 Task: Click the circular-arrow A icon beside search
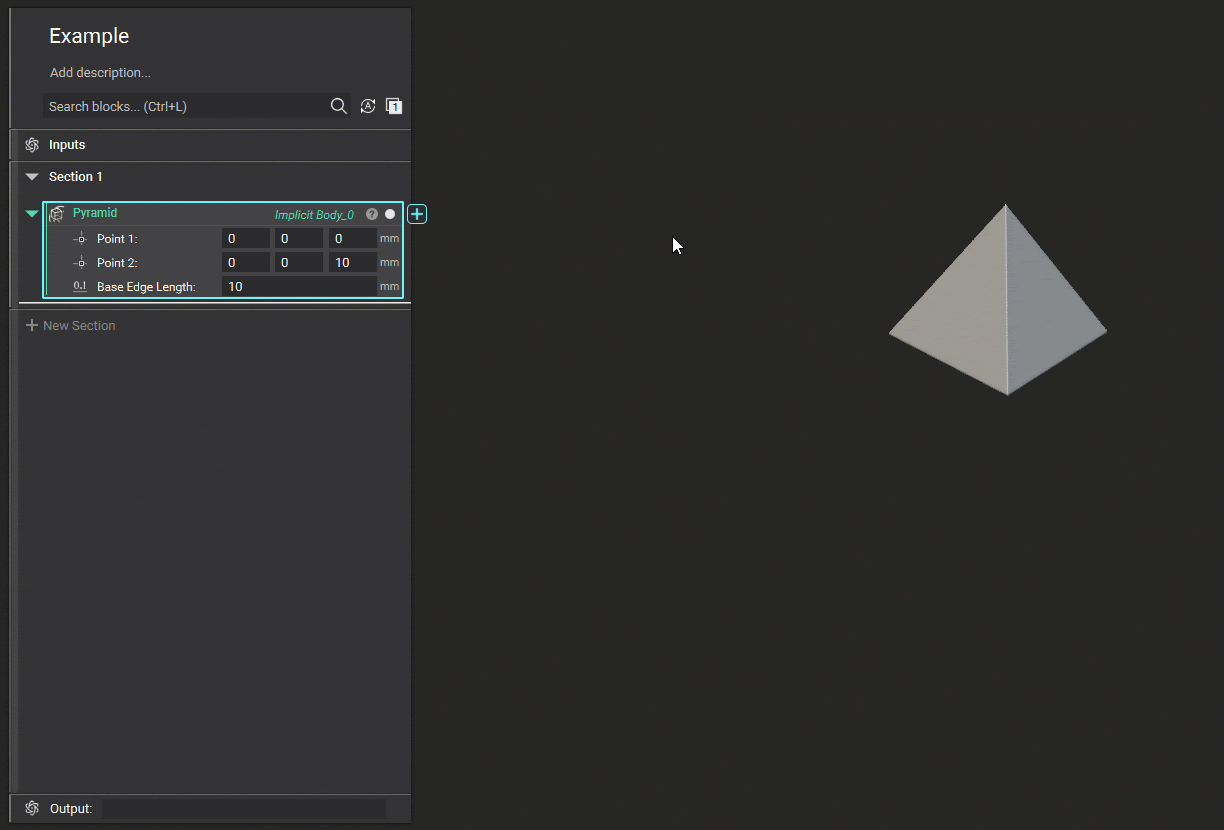[368, 106]
